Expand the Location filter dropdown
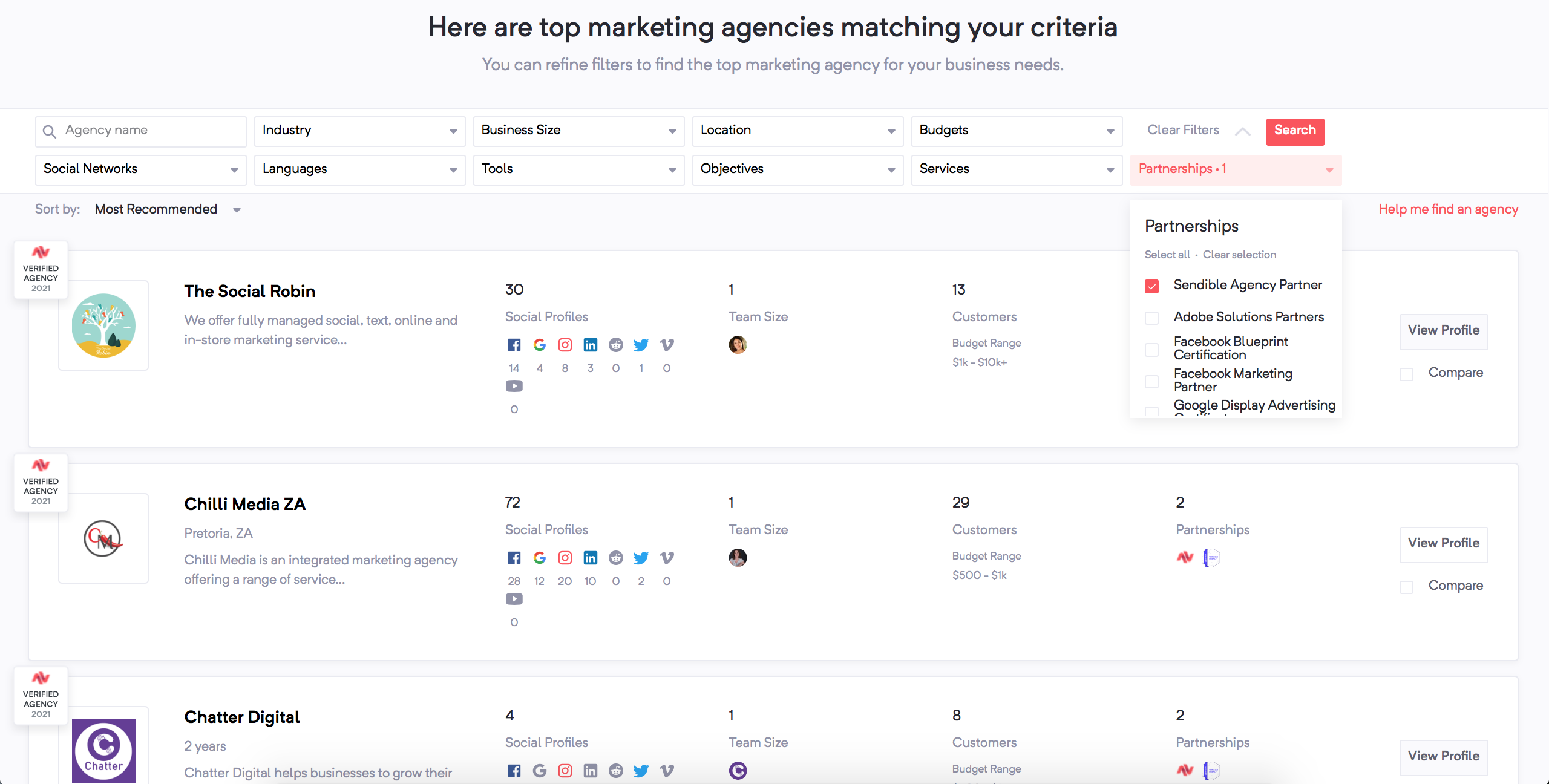The width and height of the screenshot is (1549, 784). (797, 131)
